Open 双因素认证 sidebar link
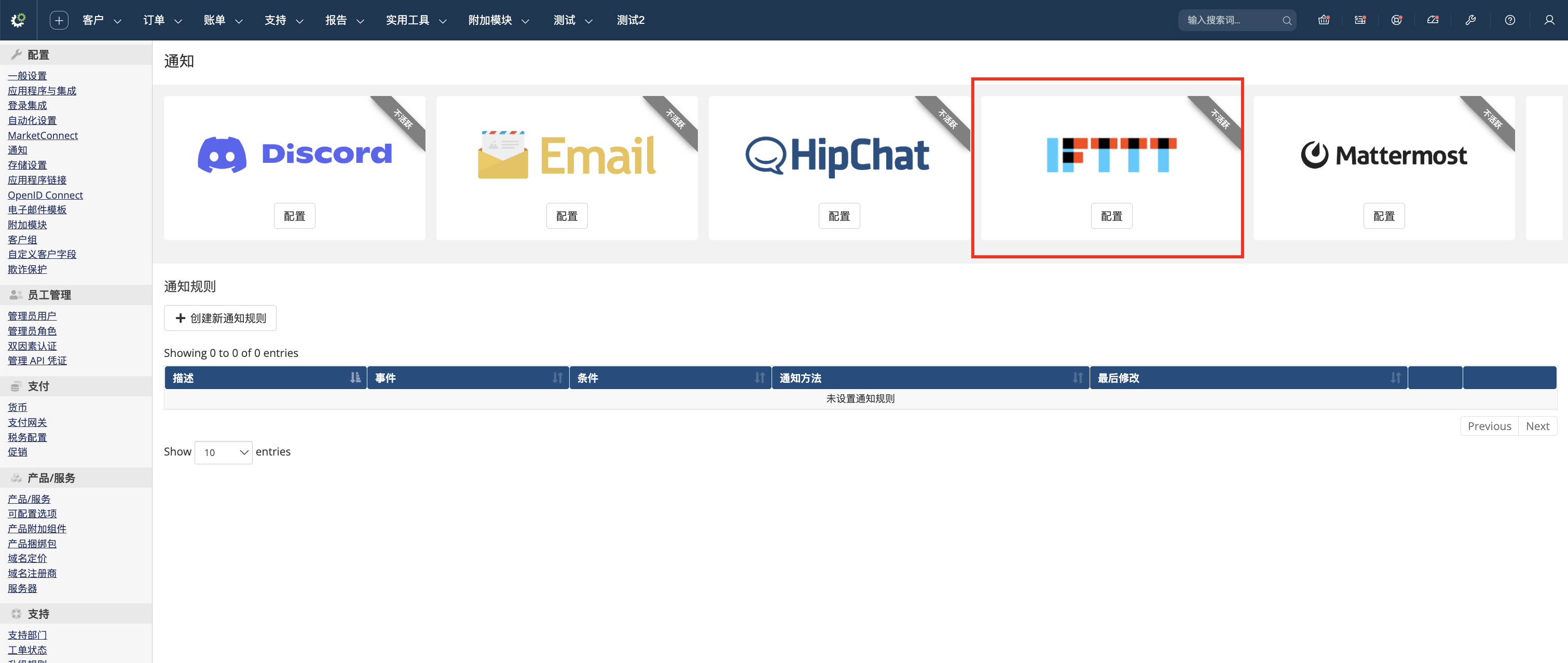The height and width of the screenshot is (663, 1568). coord(32,346)
